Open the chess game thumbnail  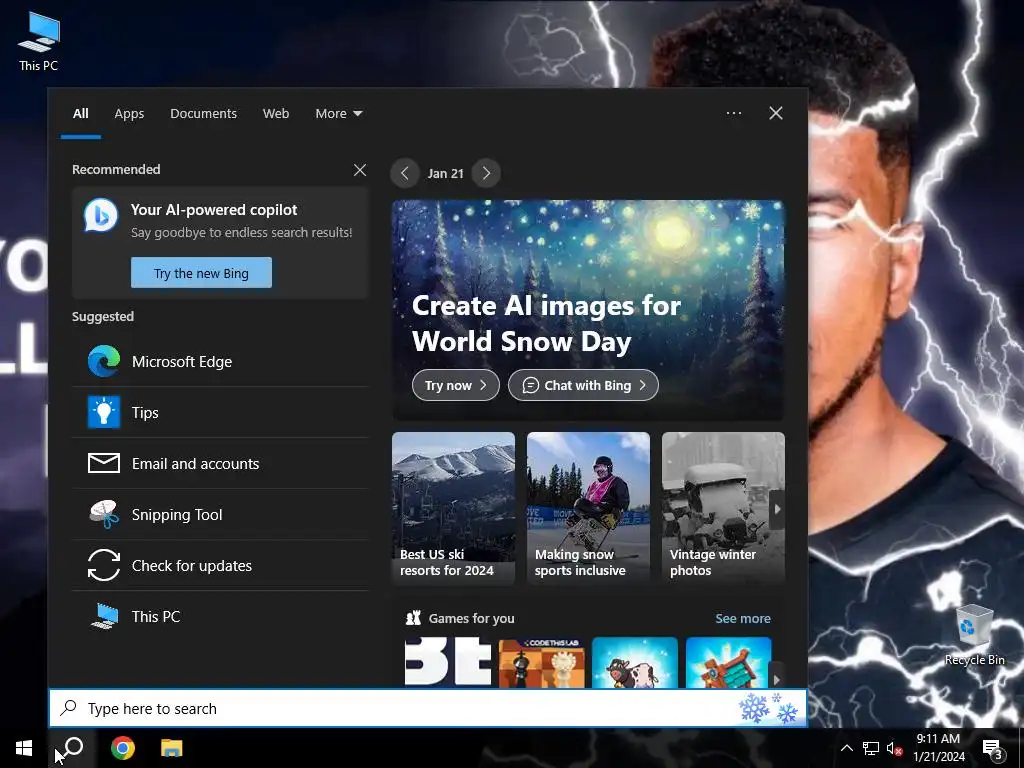tap(541, 662)
